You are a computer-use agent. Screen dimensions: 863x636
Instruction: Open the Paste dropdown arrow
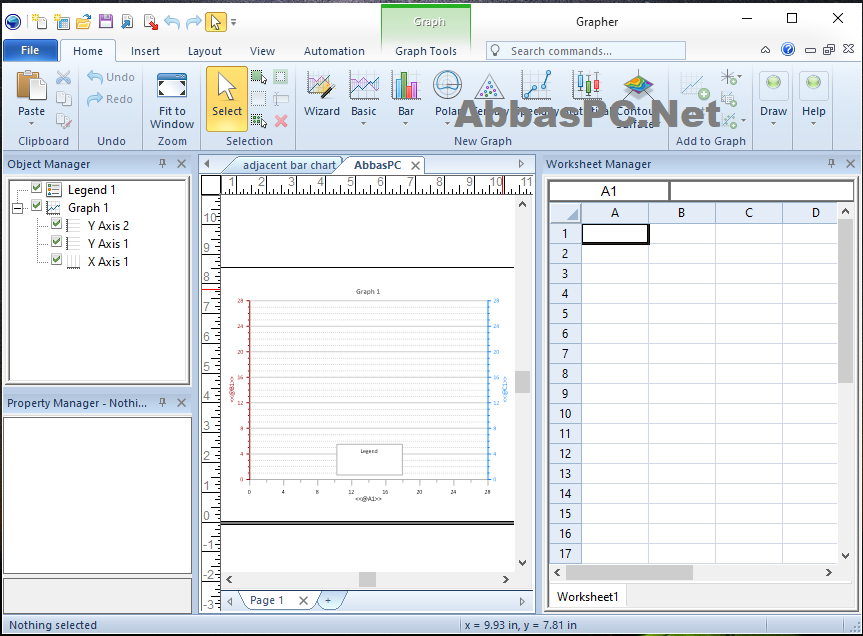click(x=31, y=123)
